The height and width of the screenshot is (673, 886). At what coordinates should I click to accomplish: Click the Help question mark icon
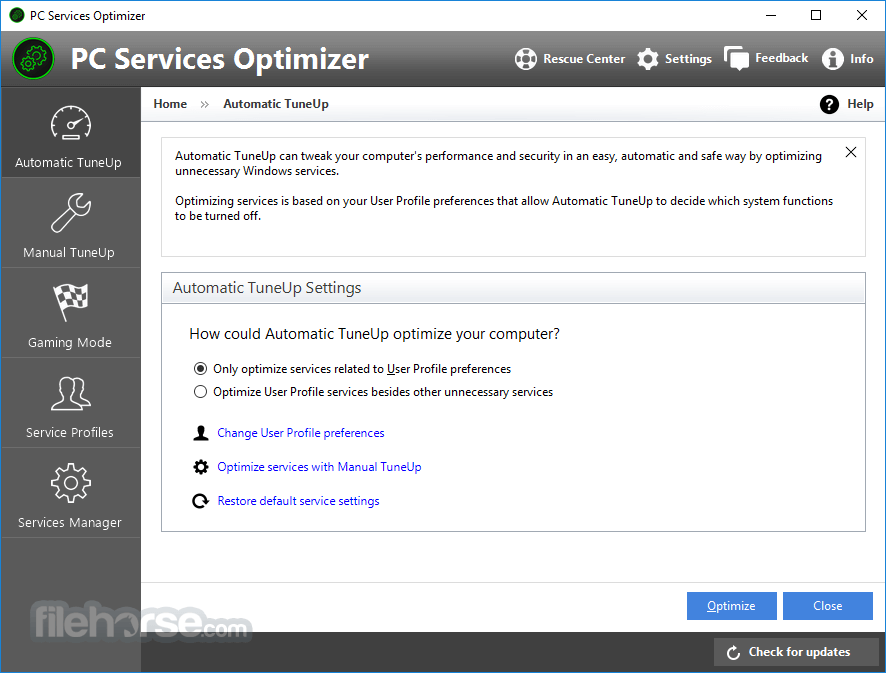829,104
